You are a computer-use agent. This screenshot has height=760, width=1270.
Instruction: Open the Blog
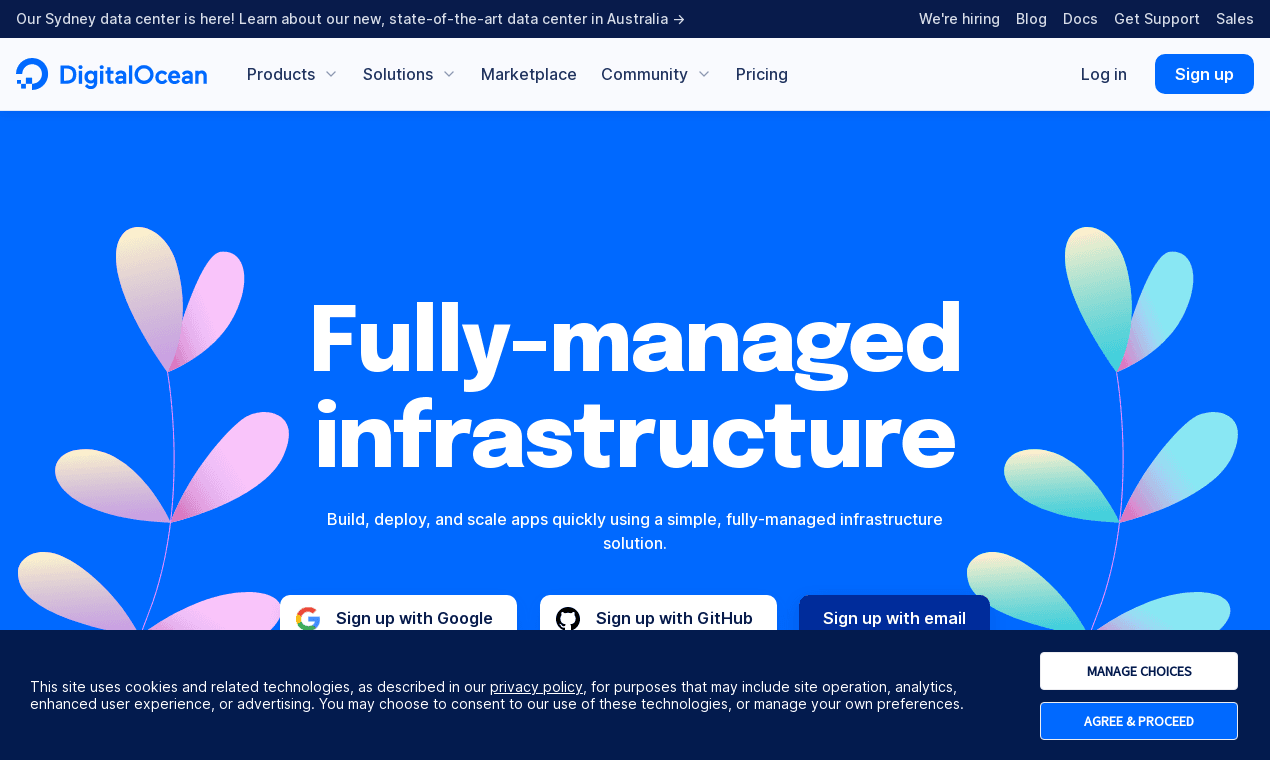1031,19
